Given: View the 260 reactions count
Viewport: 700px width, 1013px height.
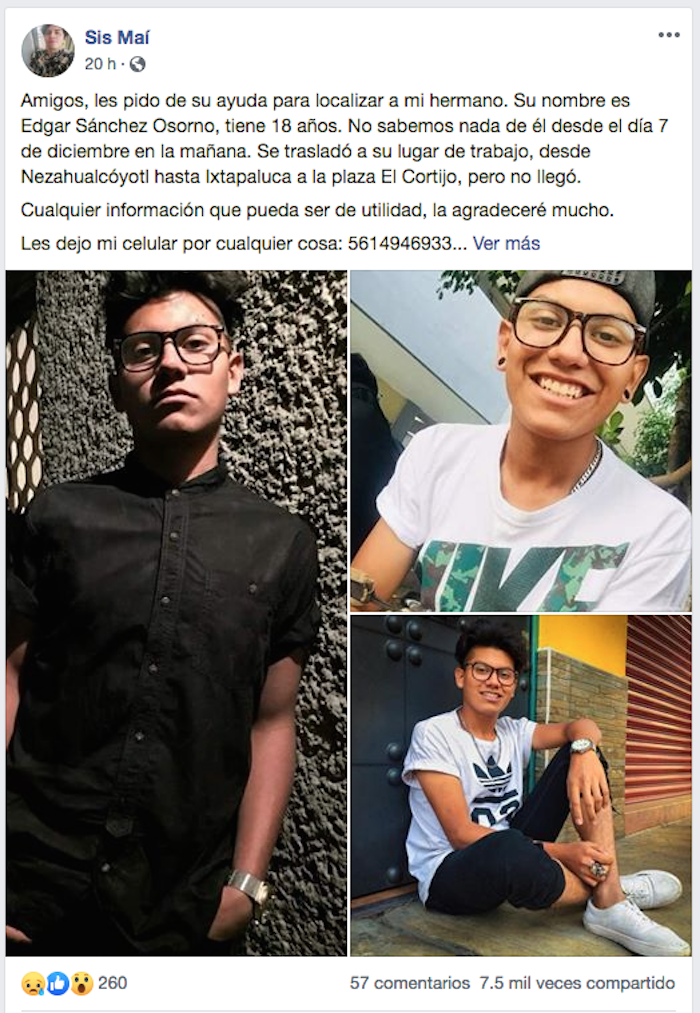Looking at the screenshot, I should pos(112,983).
